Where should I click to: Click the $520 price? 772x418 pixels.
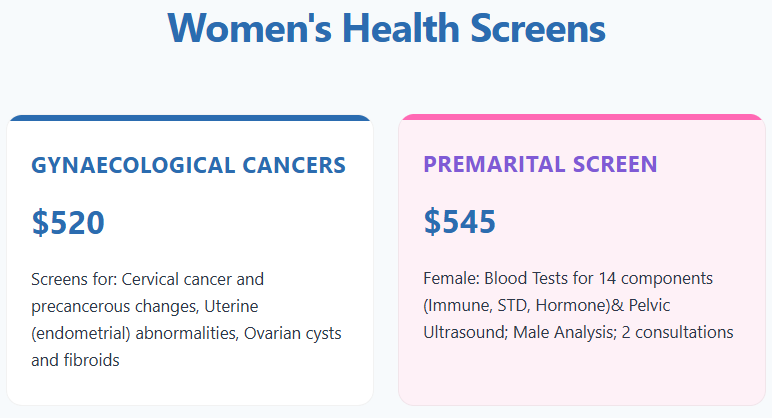point(68,222)
